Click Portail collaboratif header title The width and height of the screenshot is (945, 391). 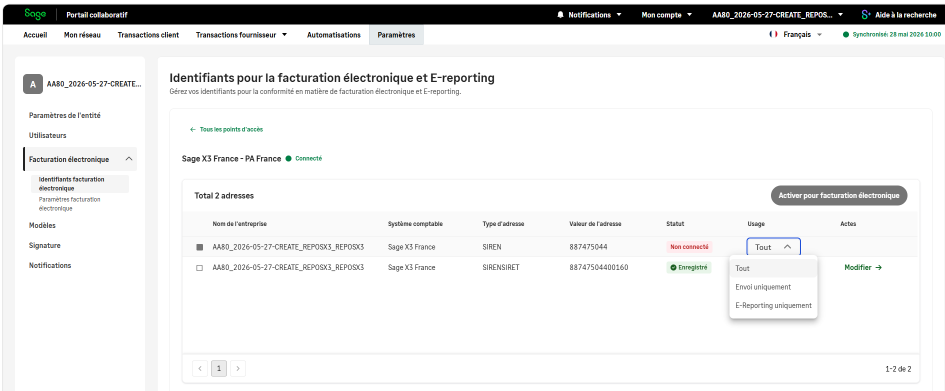pos(96,14)
